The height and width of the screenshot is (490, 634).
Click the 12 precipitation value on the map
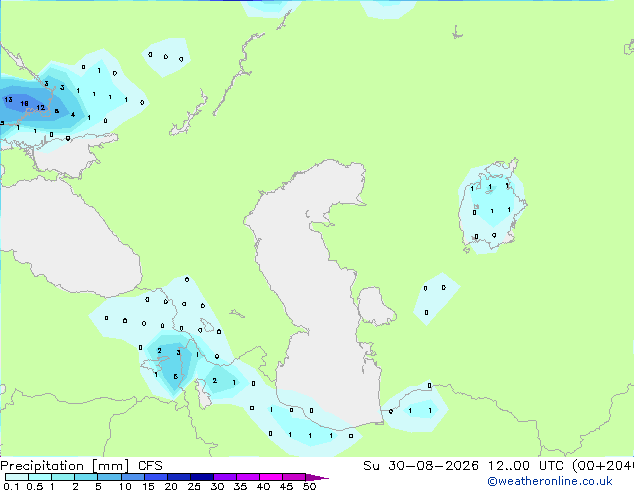click(40, 108)
